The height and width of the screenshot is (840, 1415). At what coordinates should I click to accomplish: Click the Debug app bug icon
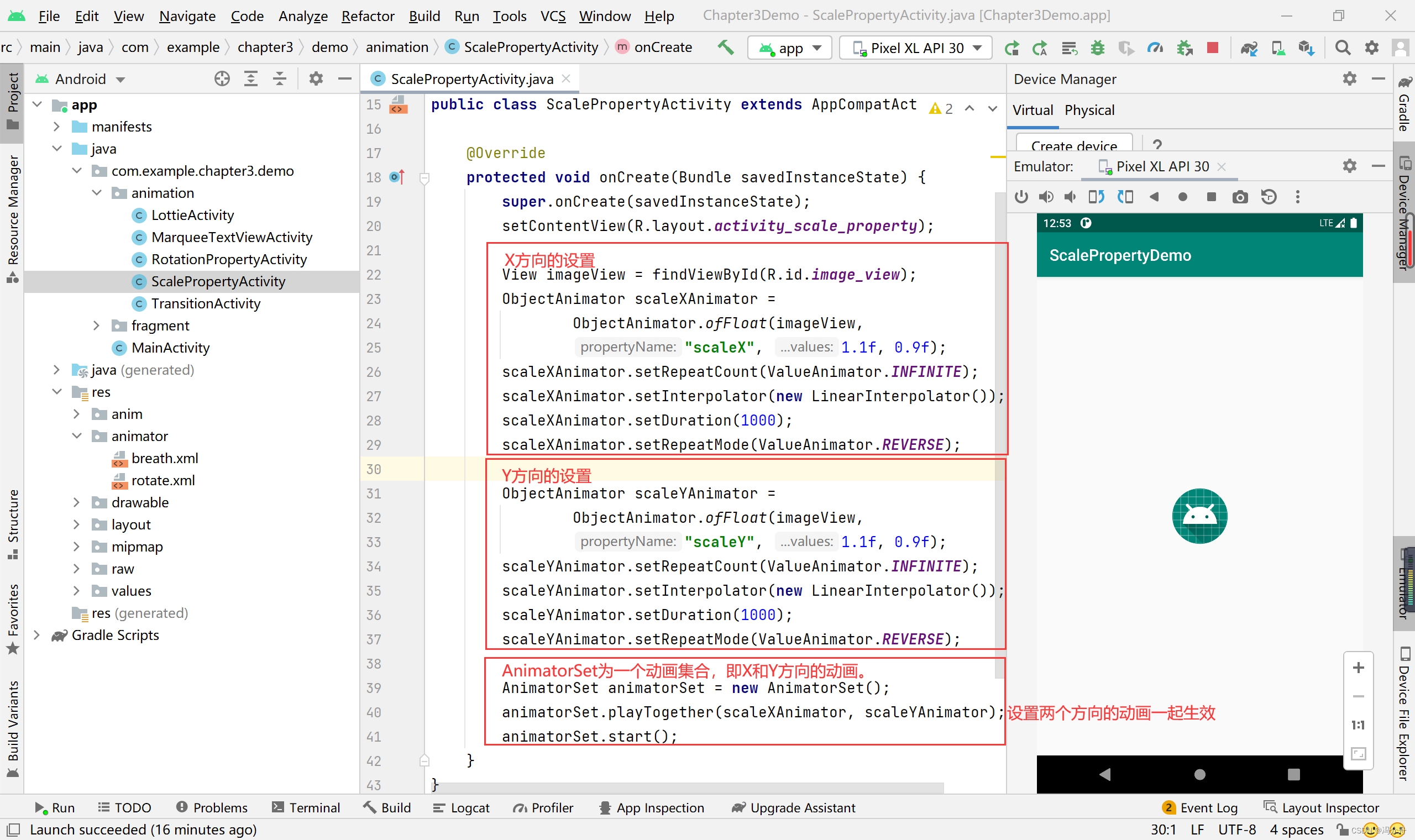tap(1097, 48)
